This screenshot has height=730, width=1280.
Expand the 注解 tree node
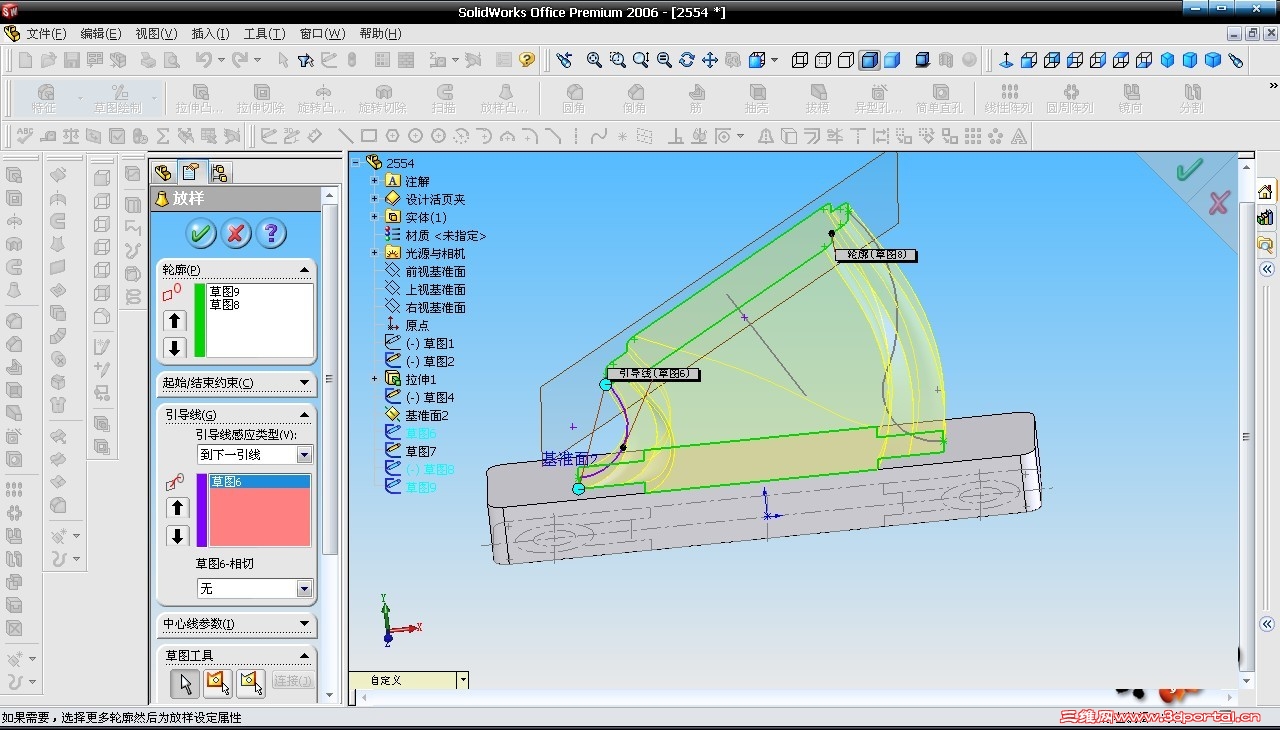tap(375, 181)
